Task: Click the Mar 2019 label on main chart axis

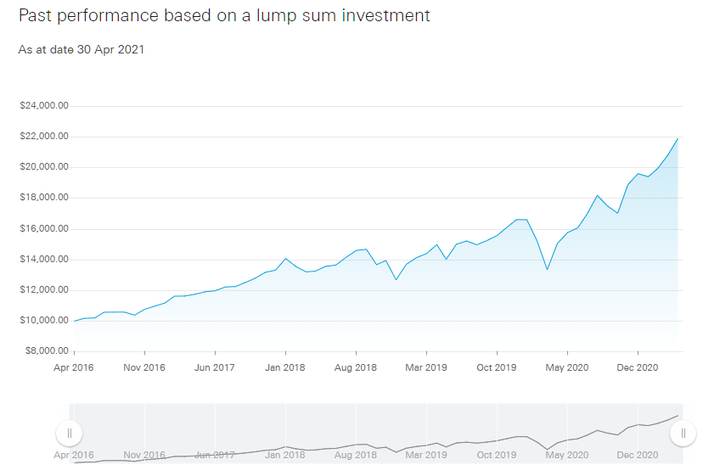Action: pyautogui.click(x=426, y=368)
